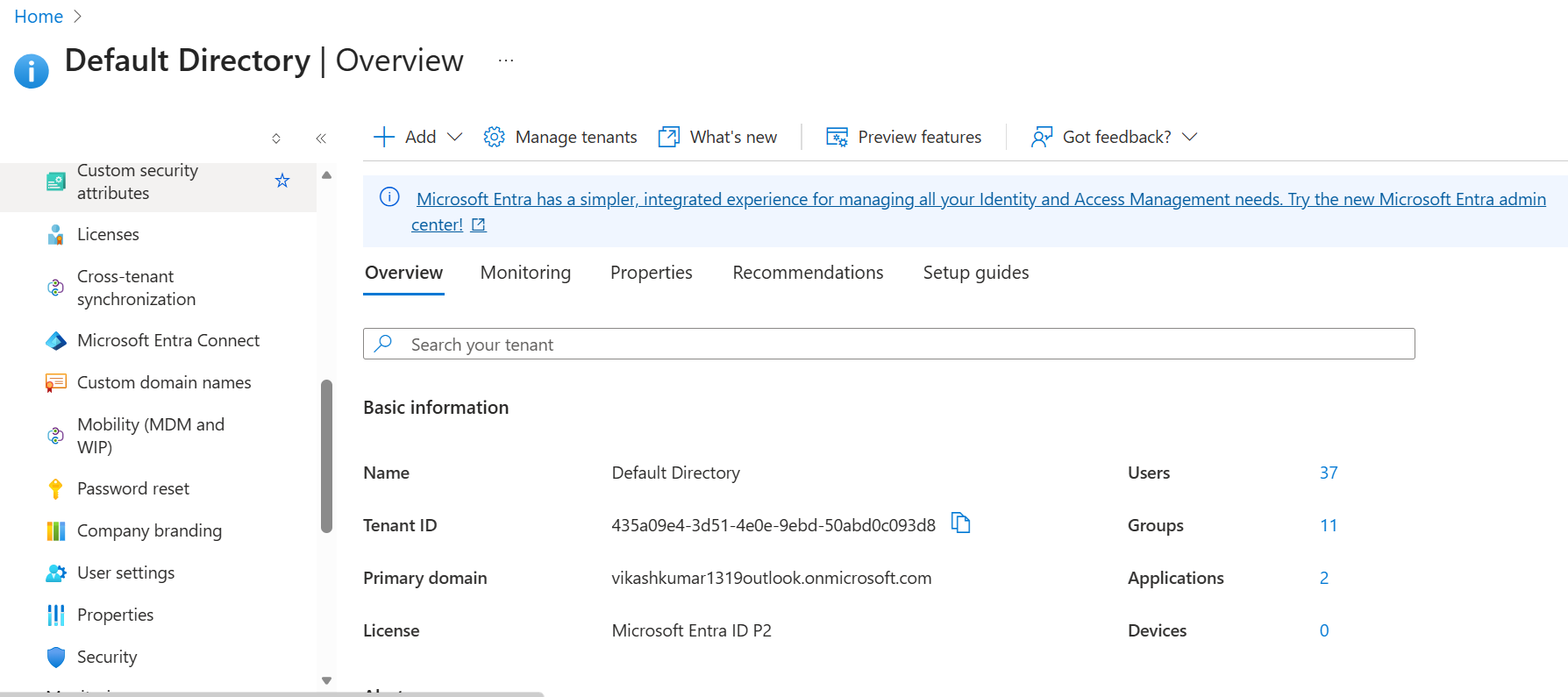1568x697 pixels.
Task: Click the Microsoft Entra Connect icon
Action: click(x=55, y=340)
